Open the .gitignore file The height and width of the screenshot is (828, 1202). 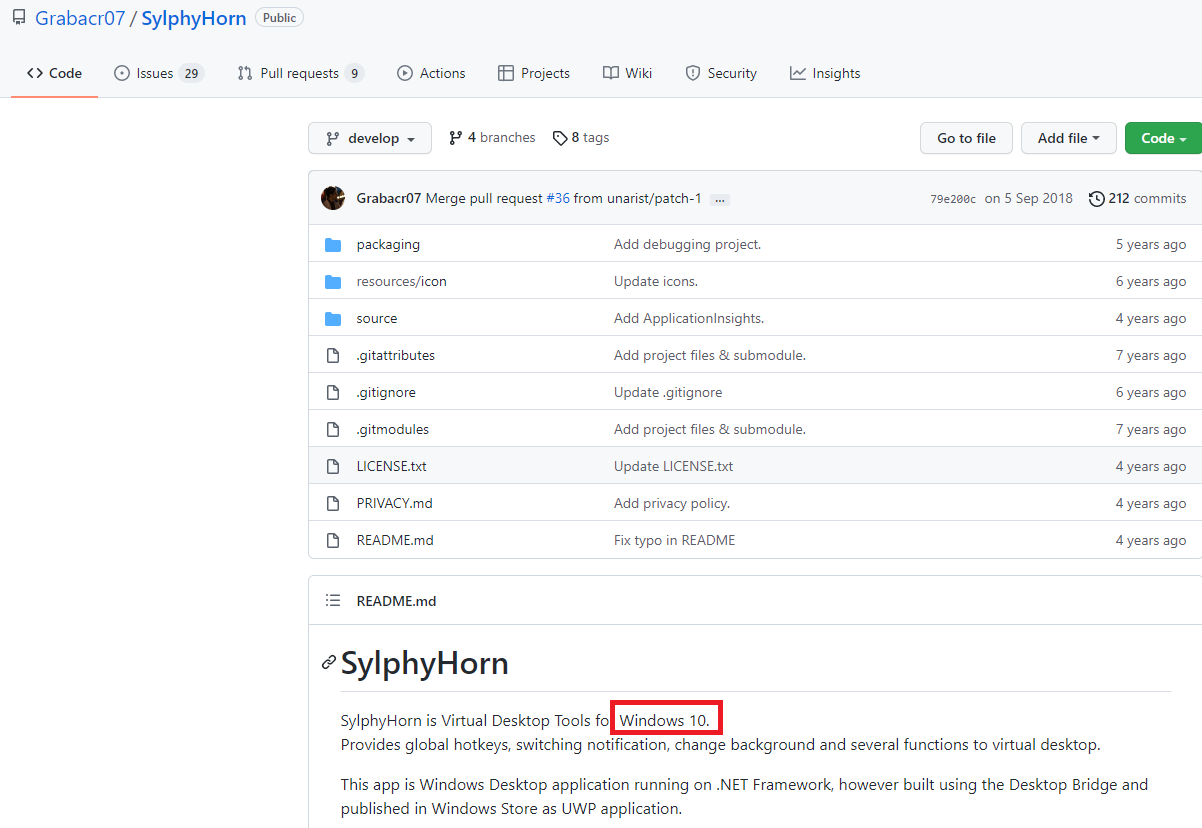[x=386, y=392]
